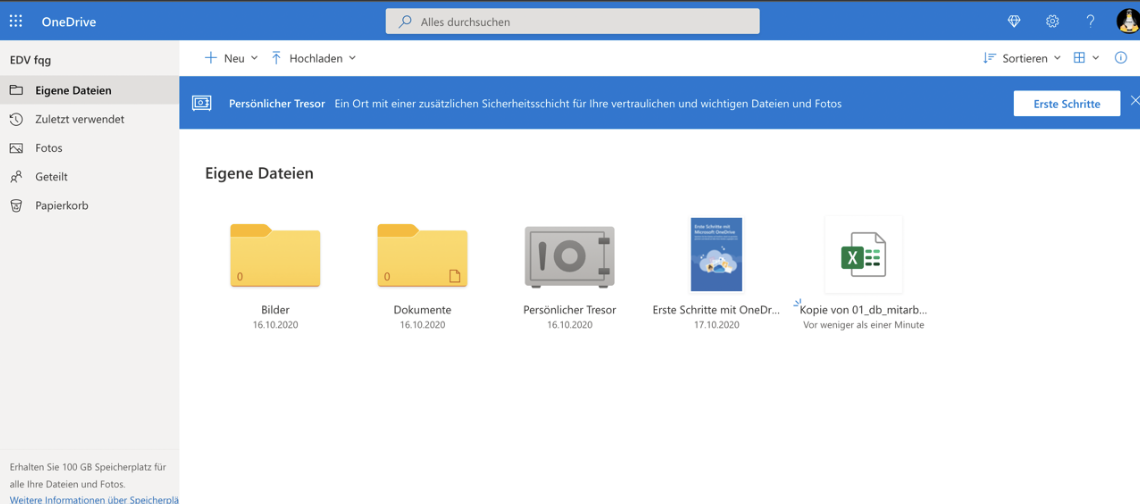Open the Persönlicher Tresor safe icon

pos(569,256)
